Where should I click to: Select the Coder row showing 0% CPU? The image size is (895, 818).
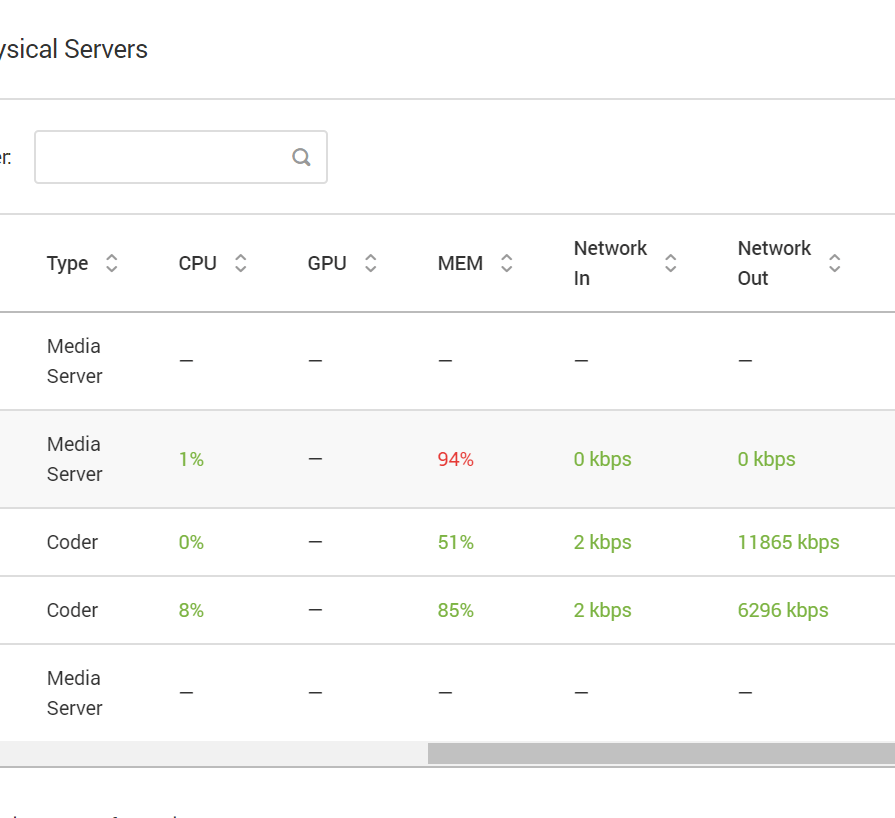[72, 542]
